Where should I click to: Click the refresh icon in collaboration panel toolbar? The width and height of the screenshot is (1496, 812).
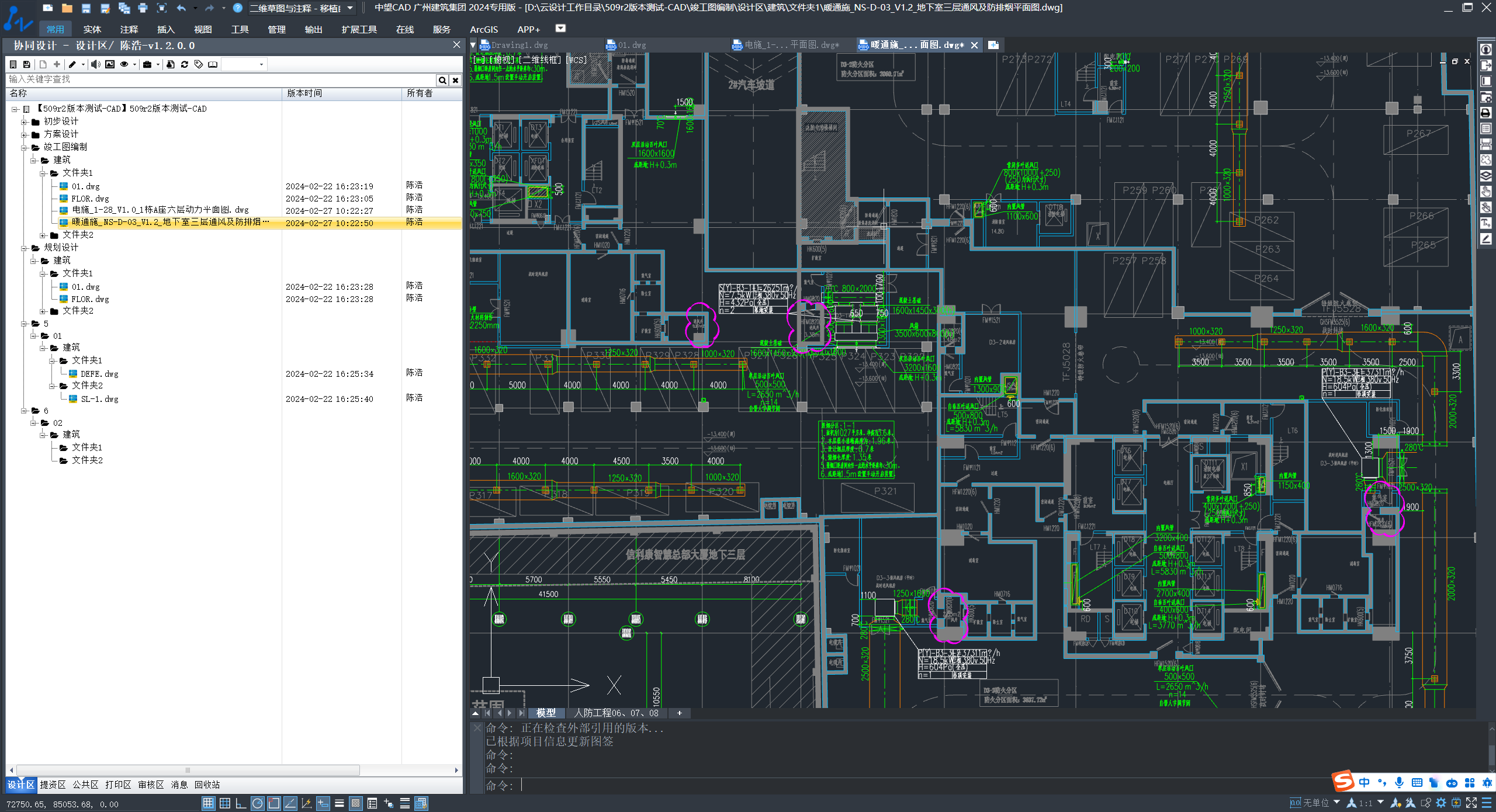pos(185,64)
